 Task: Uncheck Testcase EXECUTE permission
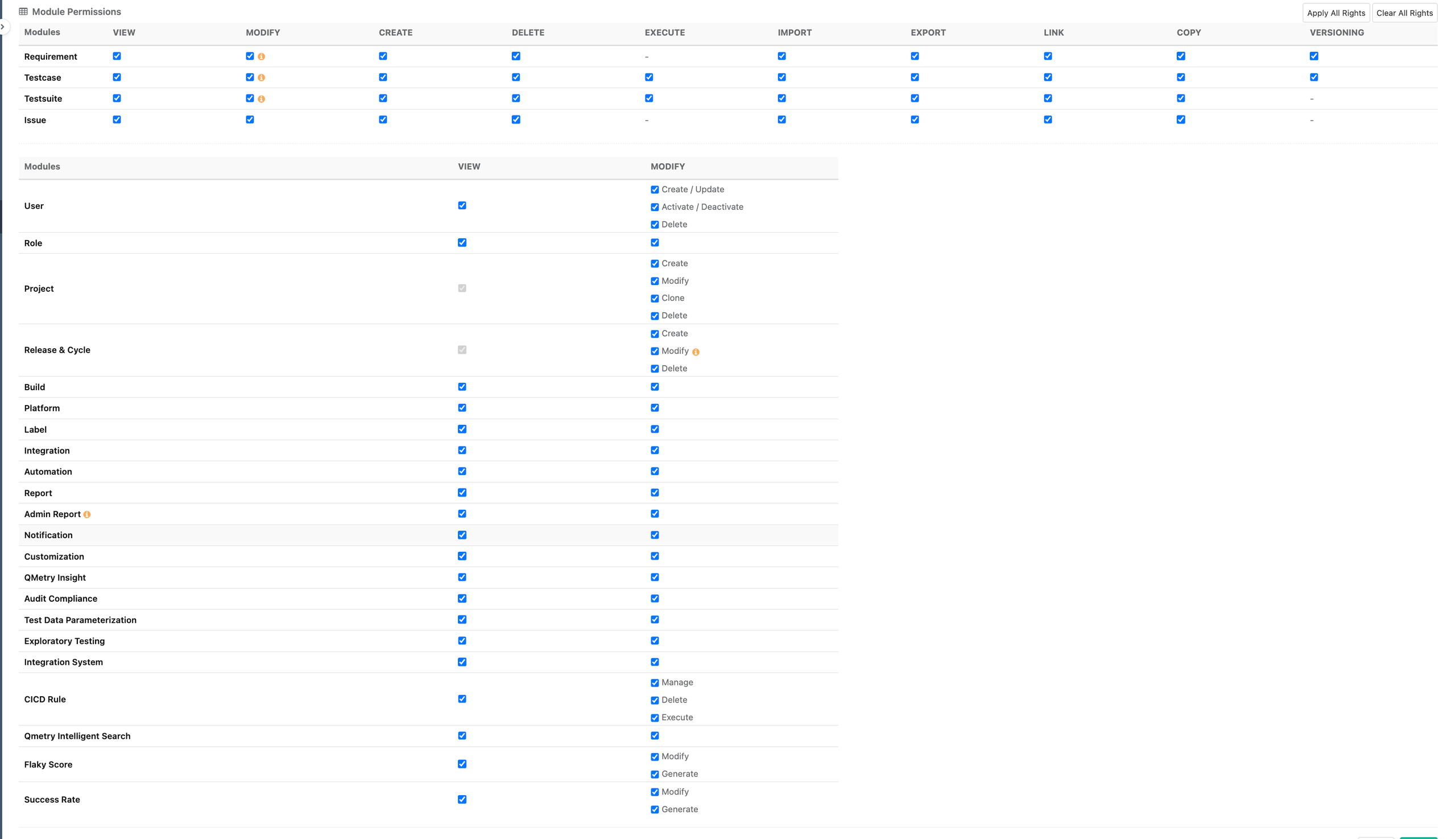[x=649, y=77]
